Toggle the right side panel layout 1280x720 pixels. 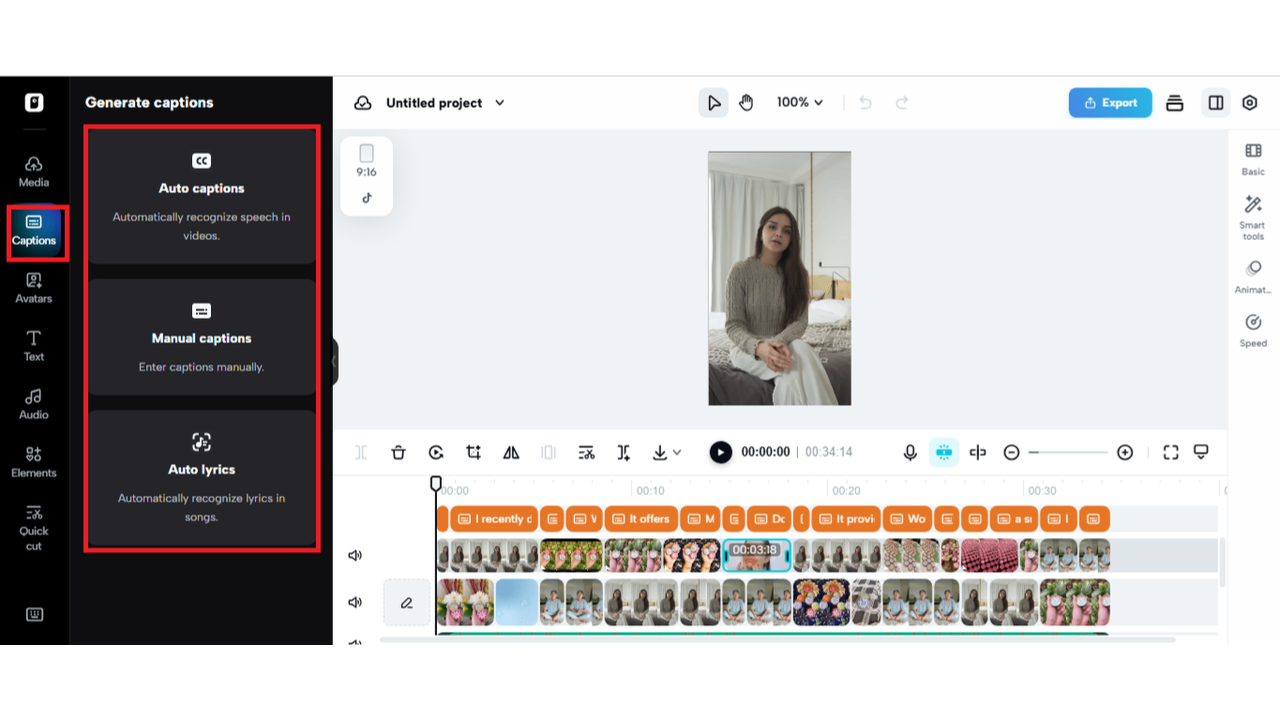point(1216,103)
